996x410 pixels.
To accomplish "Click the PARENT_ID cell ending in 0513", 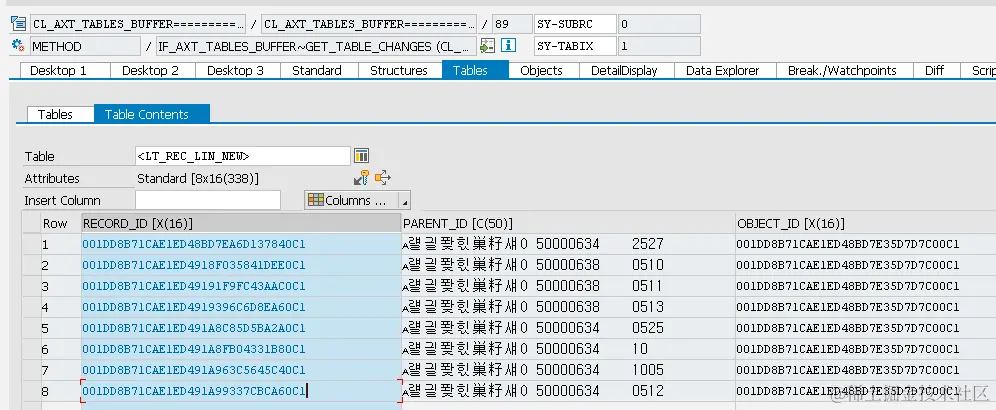I will tap(569, 307).
